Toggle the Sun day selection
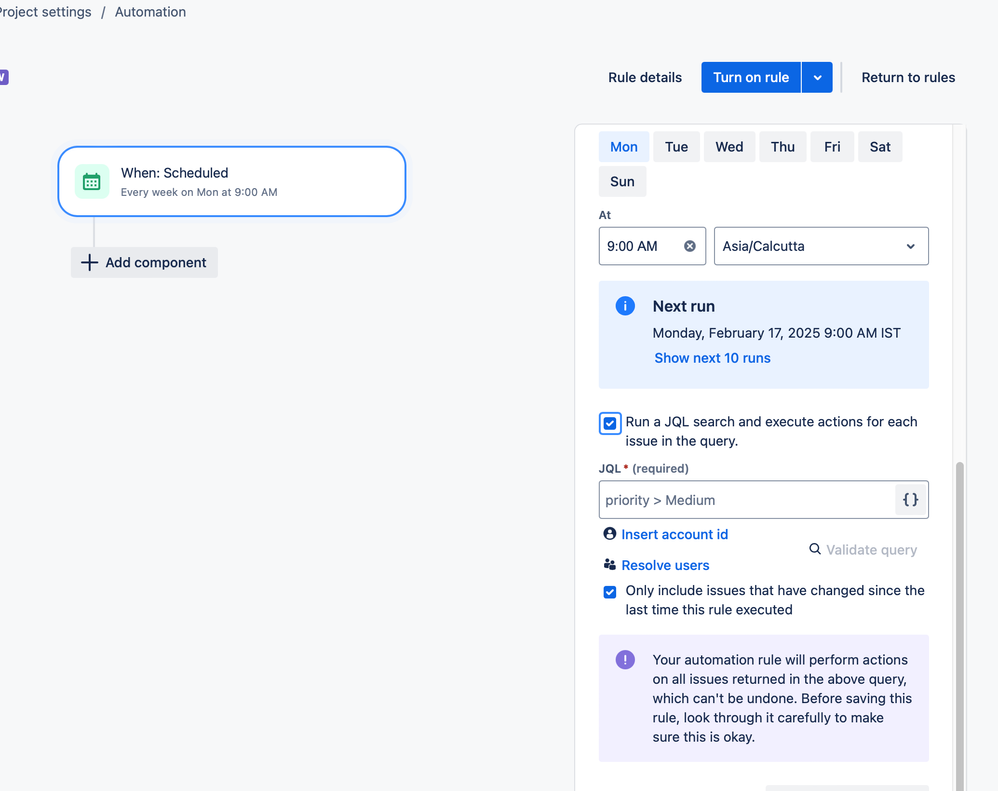Screen dimensions: 998x791 pyautogui.click(x=622, y=181)
